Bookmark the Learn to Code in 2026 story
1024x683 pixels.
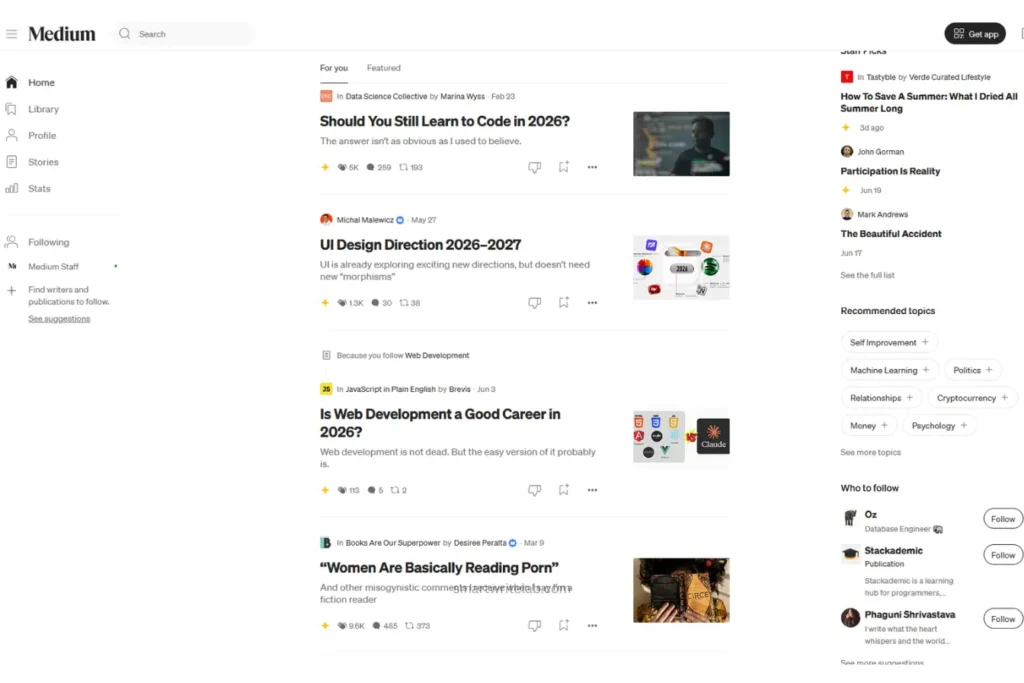click(x=564, y=167)
